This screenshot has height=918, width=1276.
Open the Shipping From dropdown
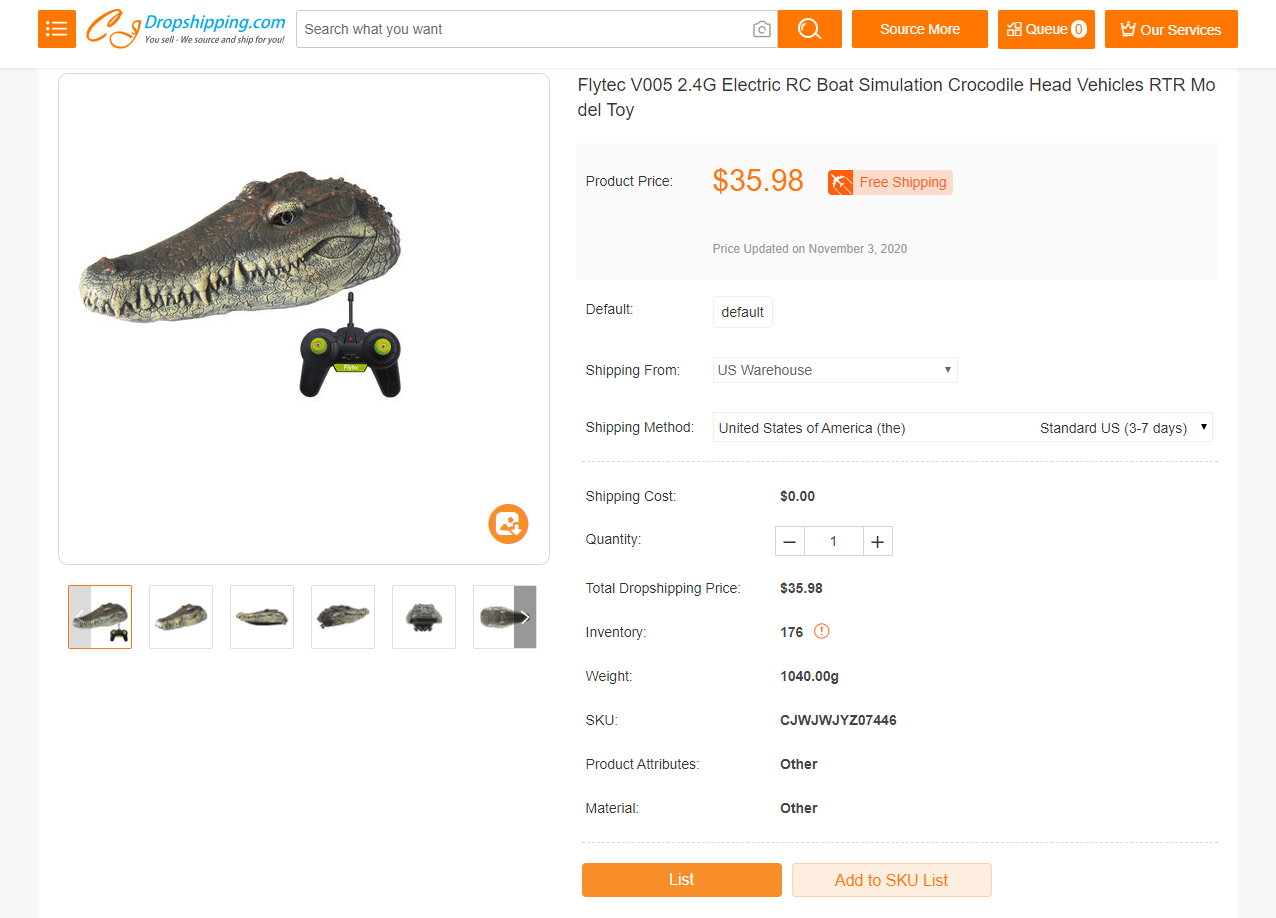(834, 370)
